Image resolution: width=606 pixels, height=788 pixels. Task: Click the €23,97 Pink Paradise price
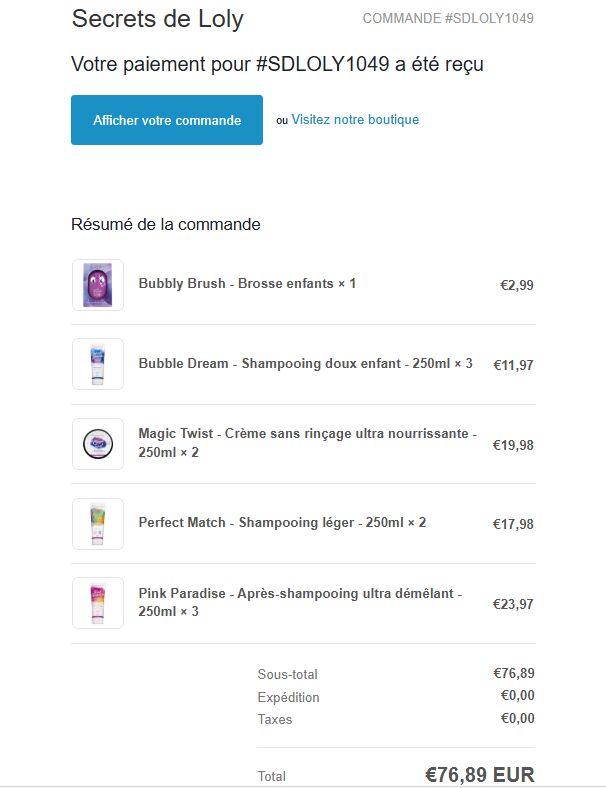coord(513,604)
